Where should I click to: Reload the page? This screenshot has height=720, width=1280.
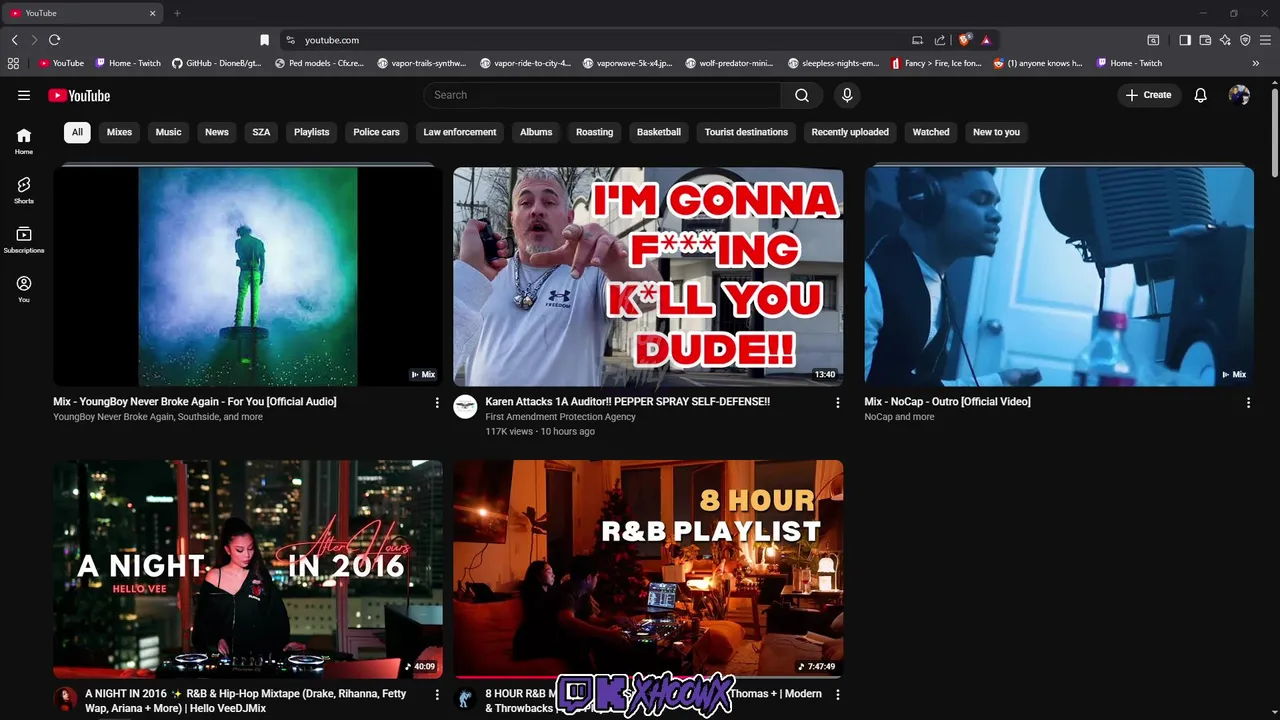[54, 40]
